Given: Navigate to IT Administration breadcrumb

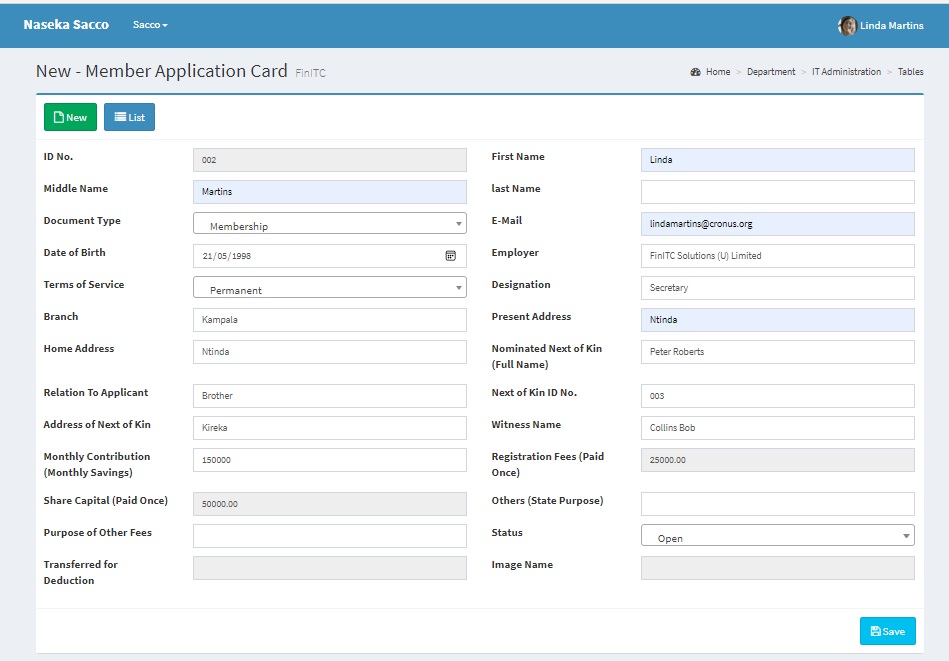Looking at the screenshot, I should coord(846,72).
